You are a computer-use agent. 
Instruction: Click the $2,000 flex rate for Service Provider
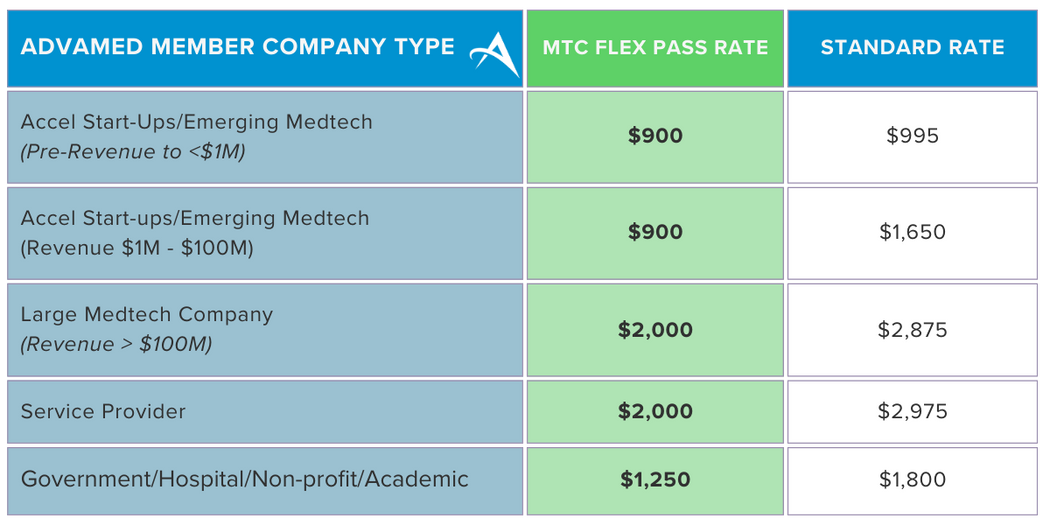655,412
